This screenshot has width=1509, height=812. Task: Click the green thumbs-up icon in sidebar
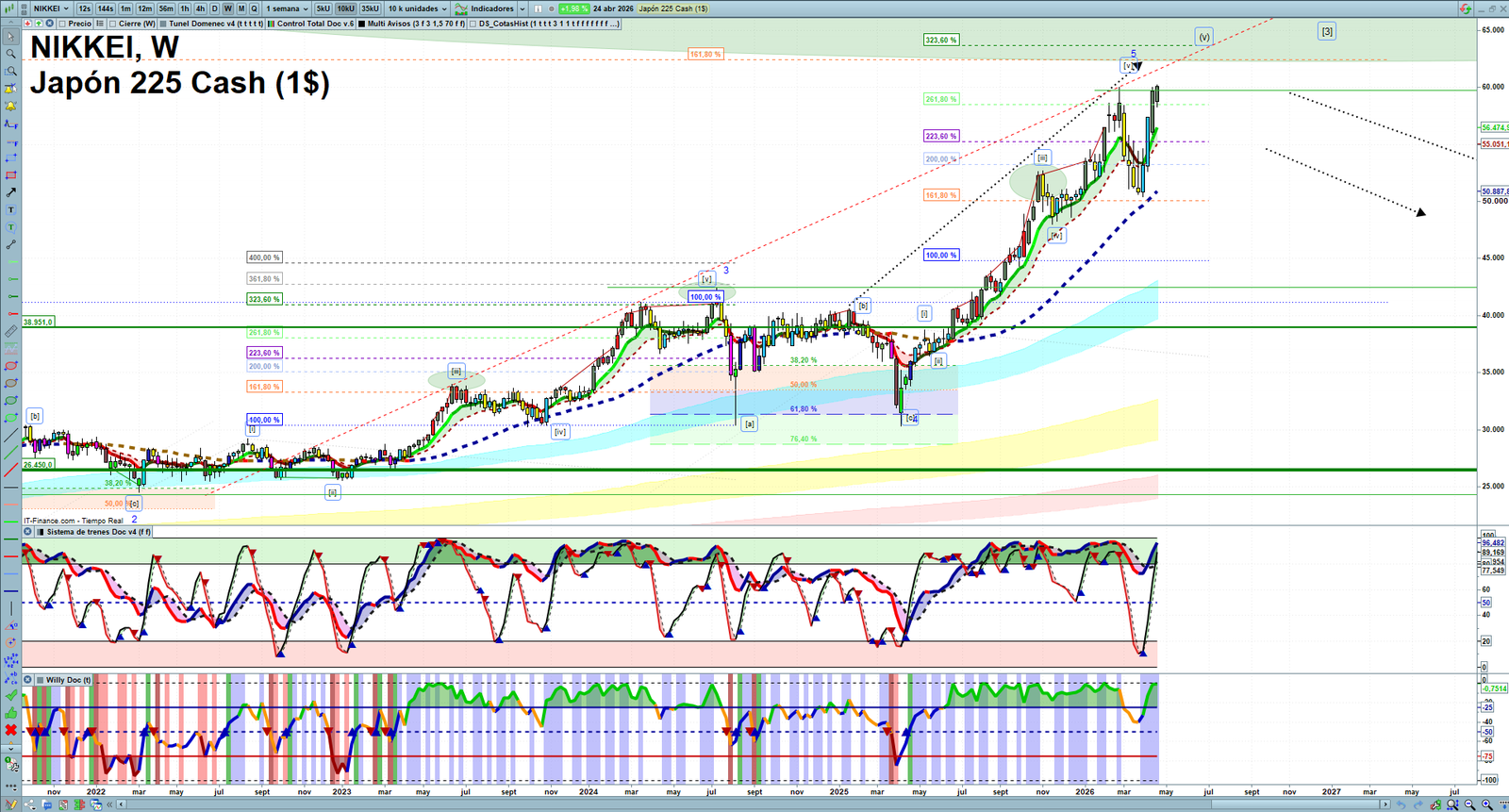click(11, 712)
